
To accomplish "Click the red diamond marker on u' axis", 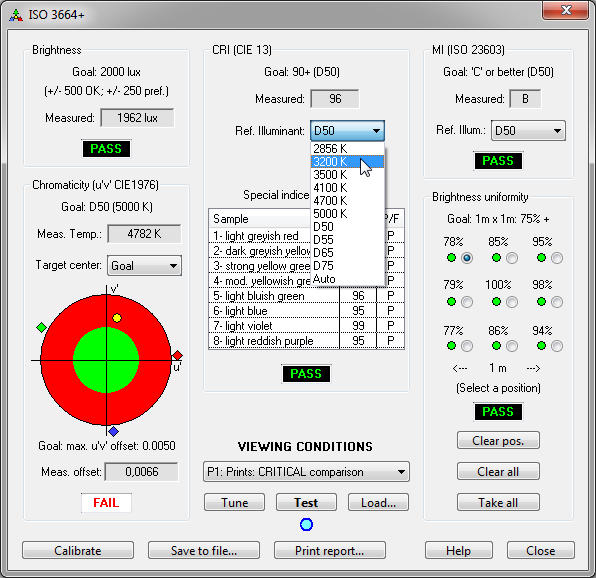I will pos(178,356).
